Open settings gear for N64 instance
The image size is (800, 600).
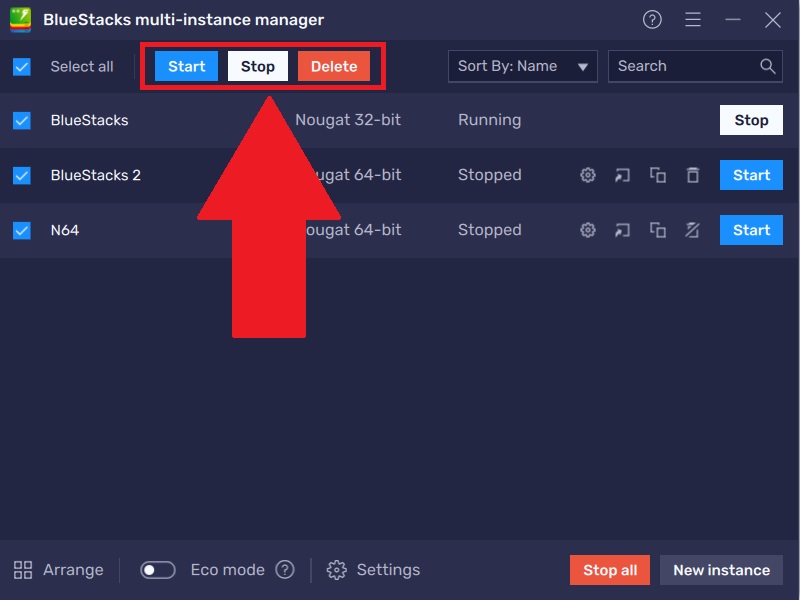[588, 230]
